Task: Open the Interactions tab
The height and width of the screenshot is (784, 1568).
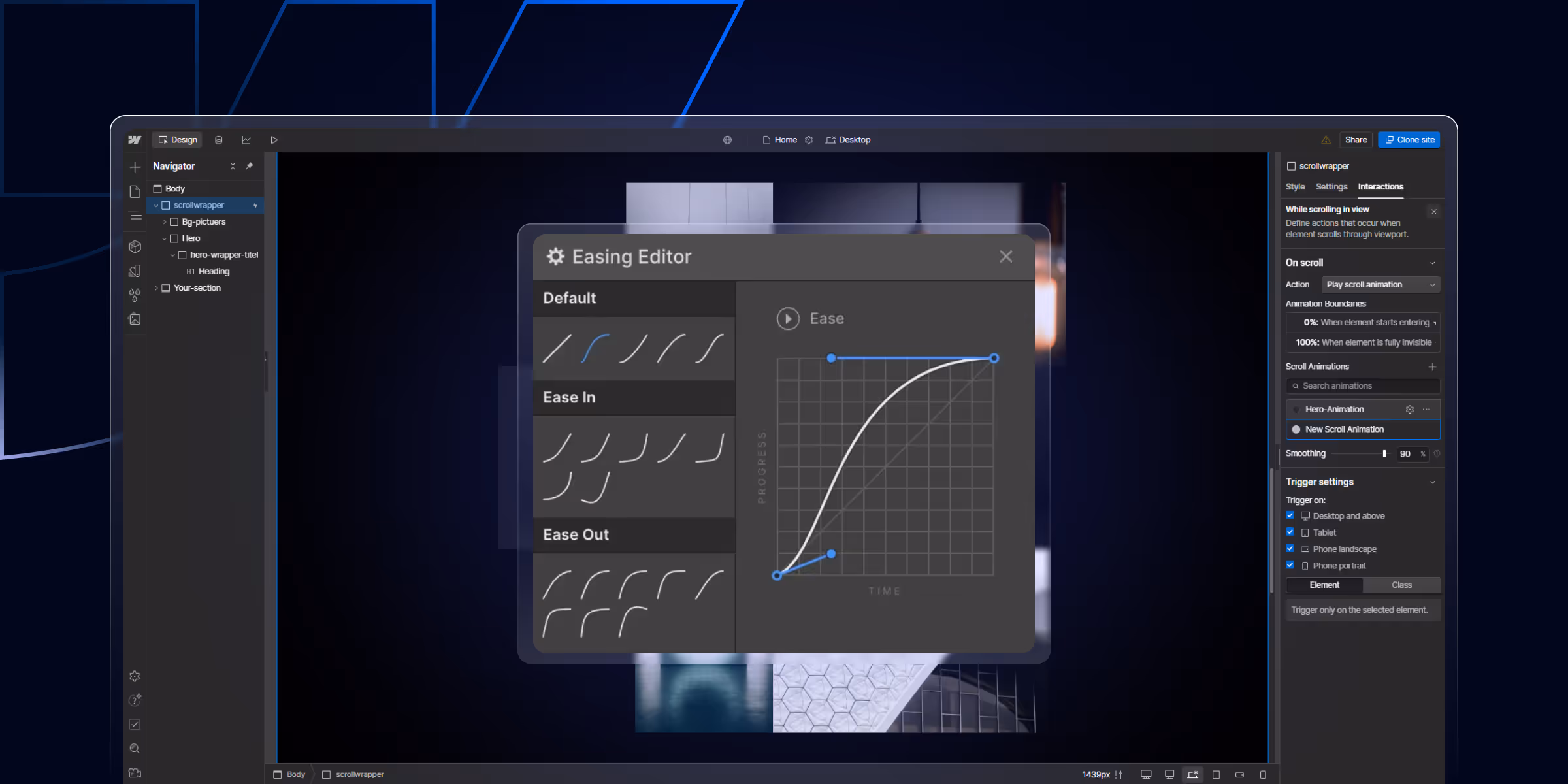Action: [x=1380, y=186]
